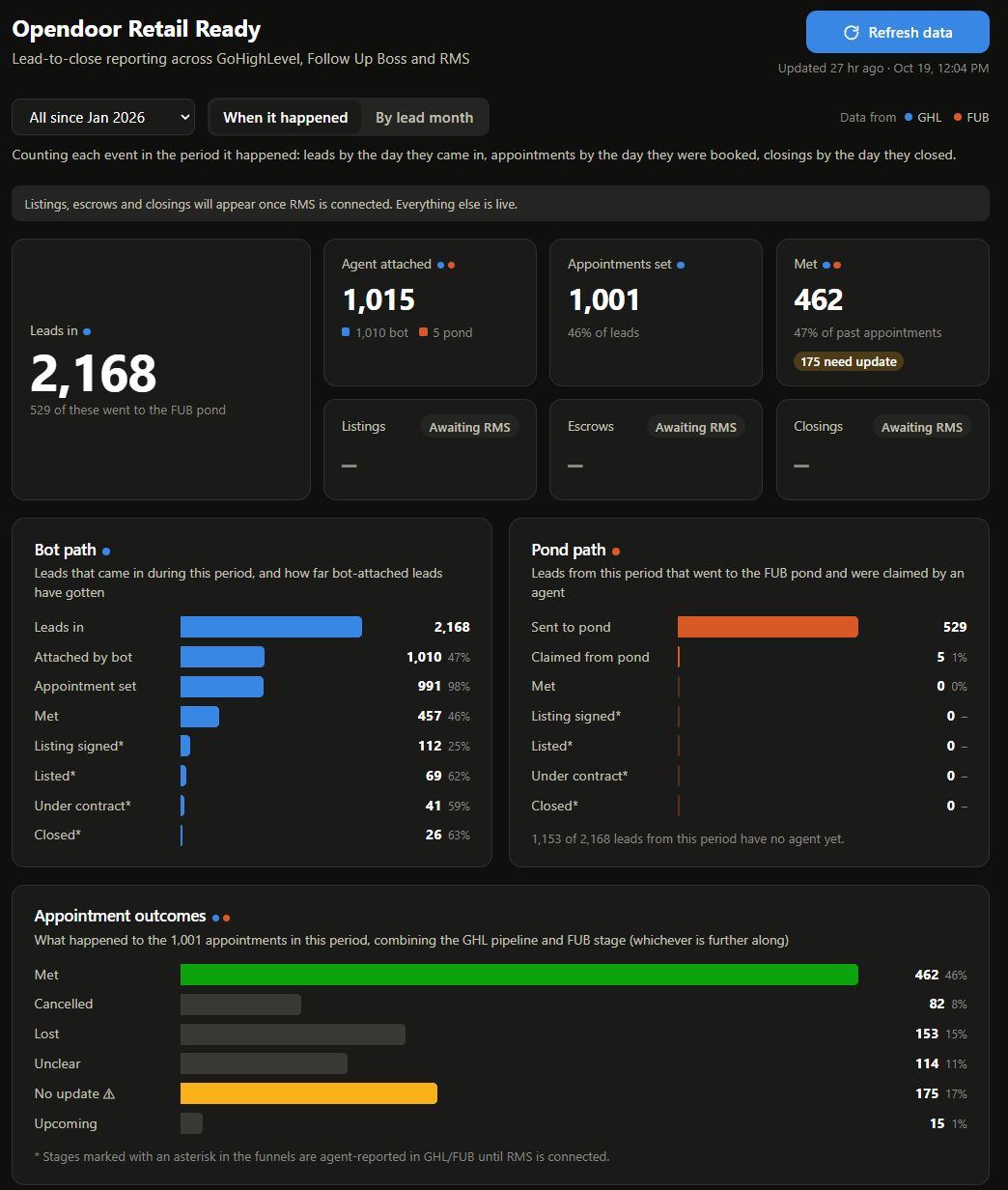Click the Refresh data button
Image resolution: width=1008 pixels, height=1190 pixels.
(897, 32)
